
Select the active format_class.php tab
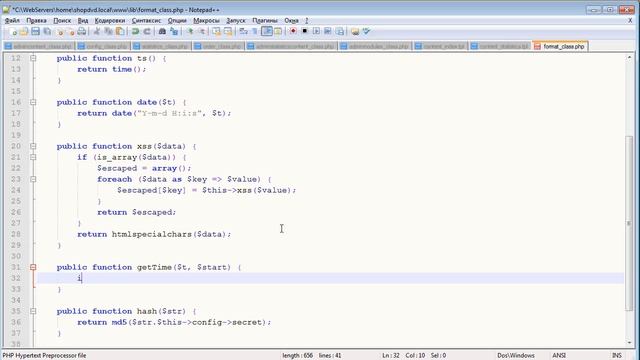point(560,47)
